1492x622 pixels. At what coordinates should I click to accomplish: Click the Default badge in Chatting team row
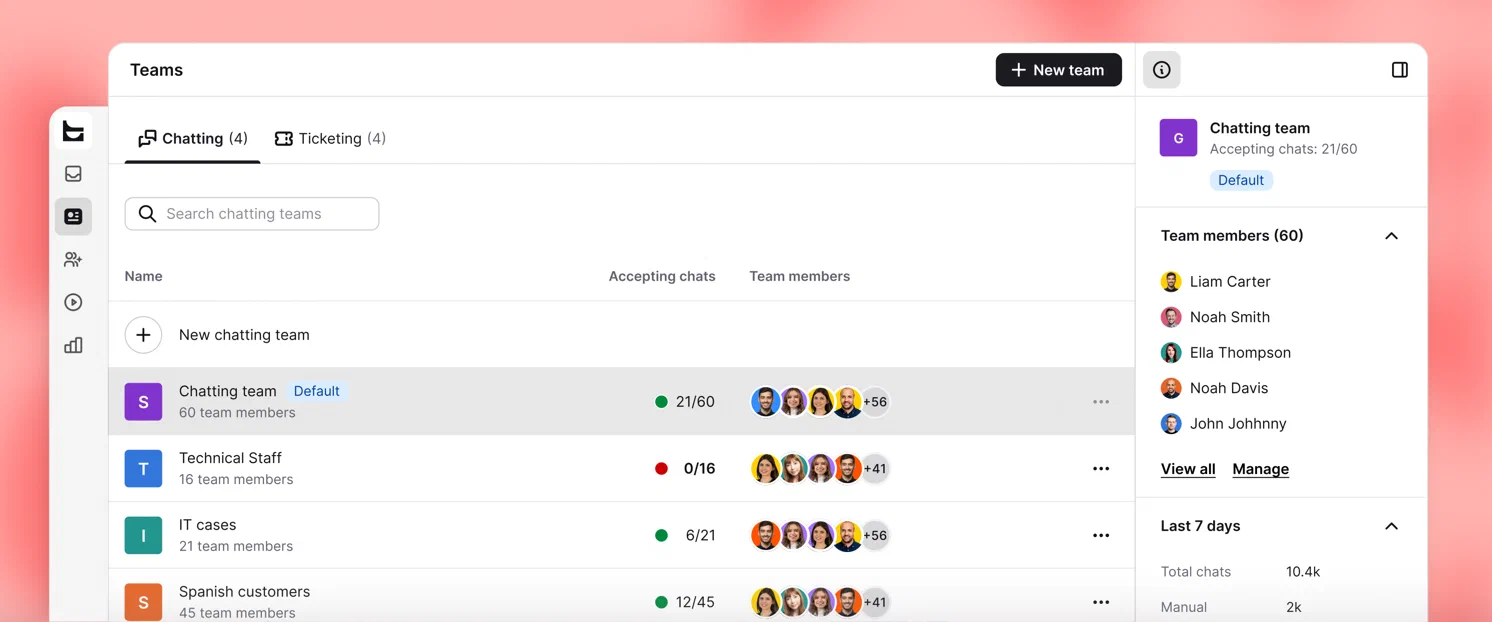click(316, 391)
